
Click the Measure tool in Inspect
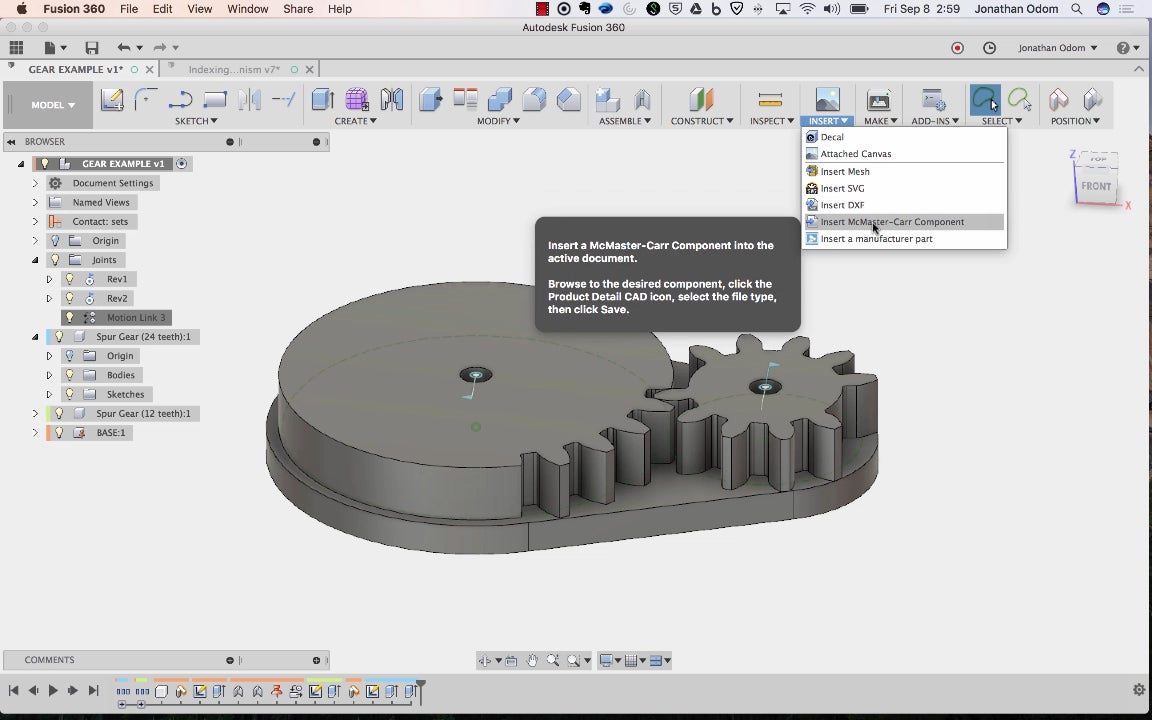769,100
